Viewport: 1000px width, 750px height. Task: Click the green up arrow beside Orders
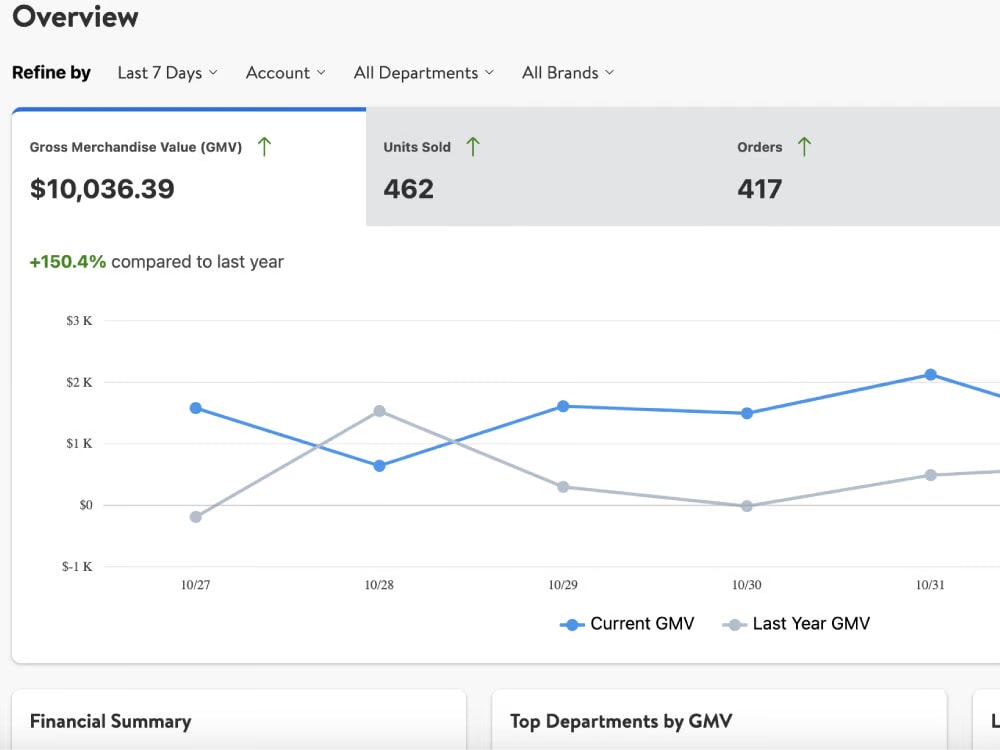click(804, 147)
